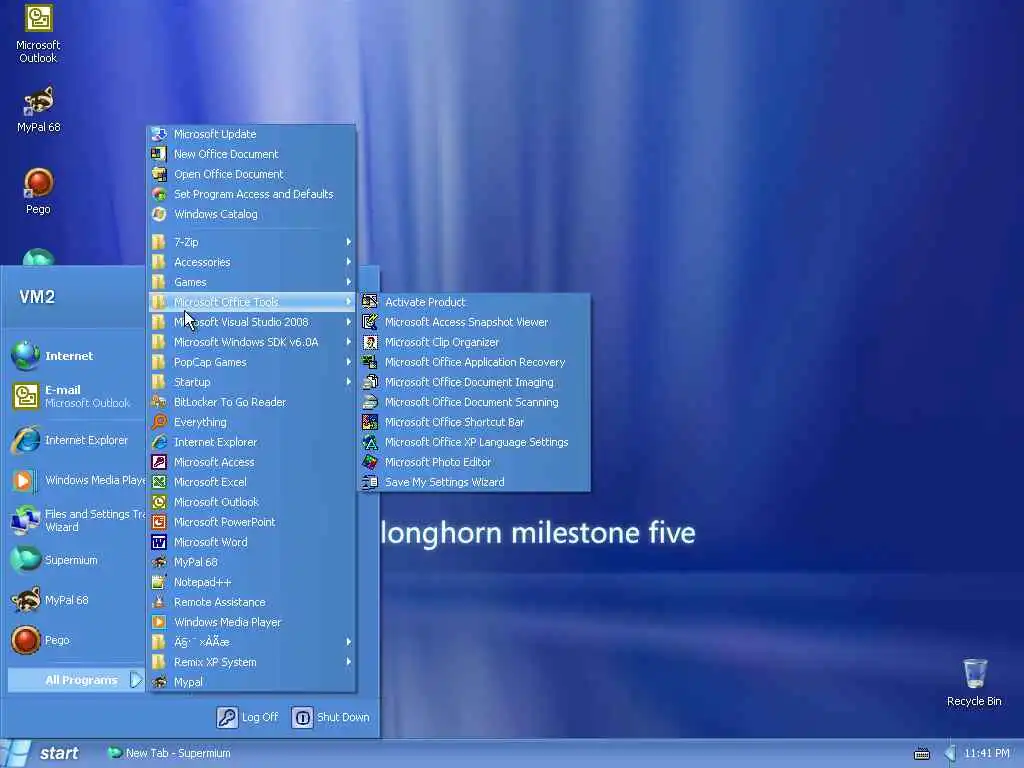This screenshot has width=1024, height=768.
Task: Launch Microsoft Excel
Action: click(252, 482)
